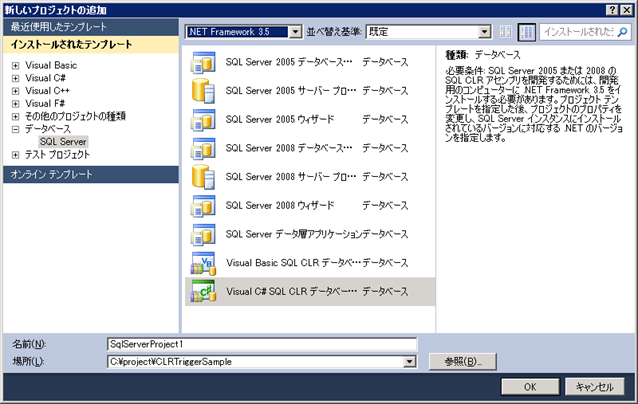Screen dimensions: 638x404
Task: Select テスト プロジェクト tree label
Action: (57, 155)
